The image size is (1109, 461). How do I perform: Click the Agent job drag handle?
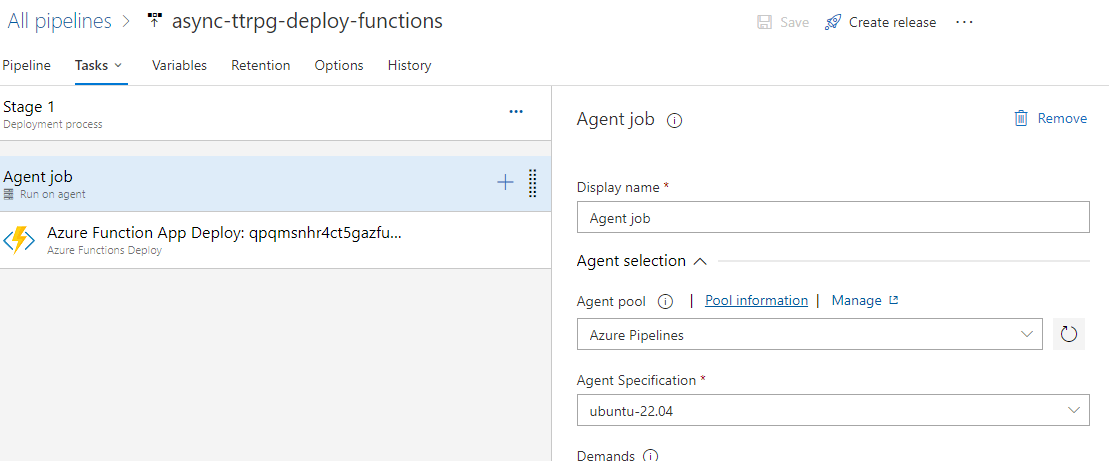533,183
